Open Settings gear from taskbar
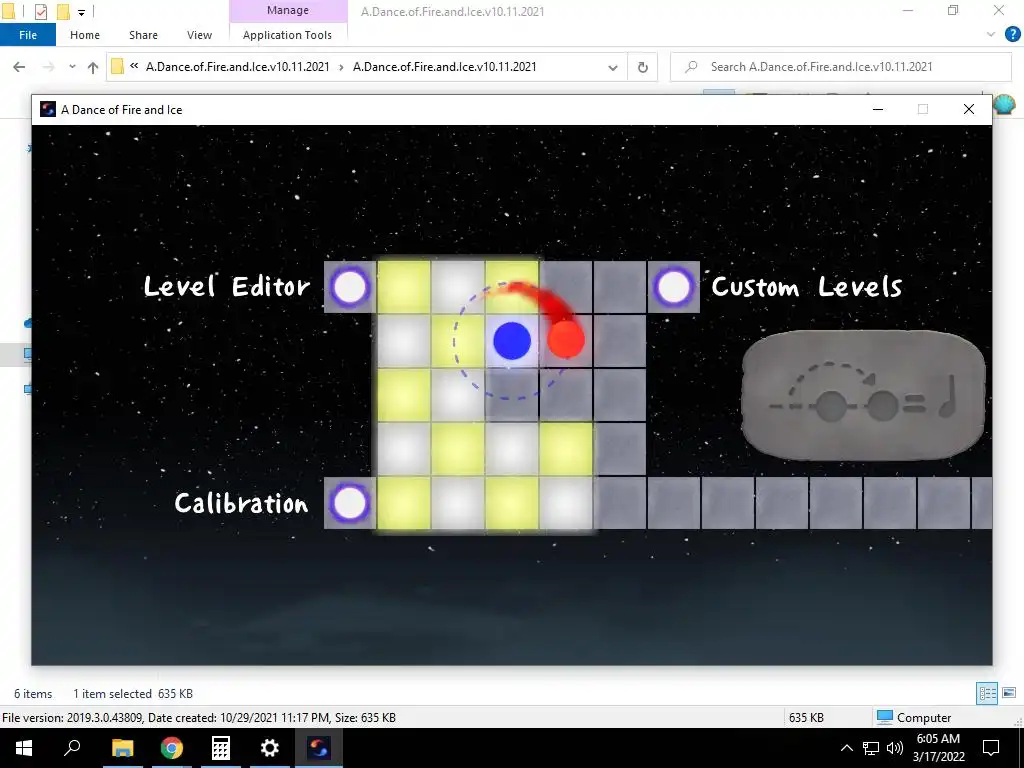 (270, 748)
